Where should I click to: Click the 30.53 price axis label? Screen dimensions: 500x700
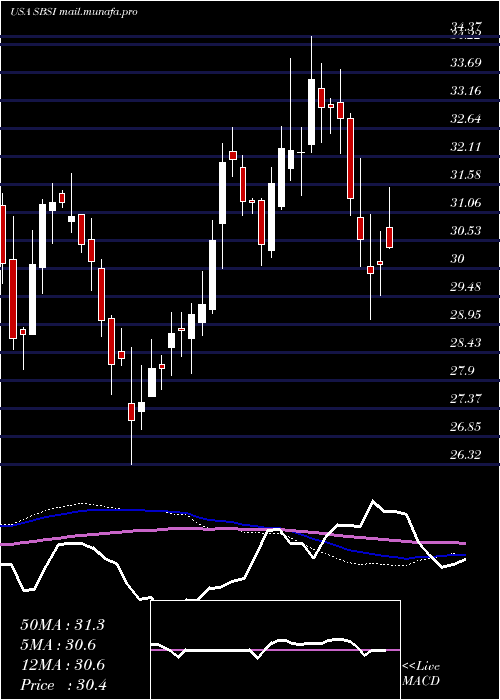[466, 231]
